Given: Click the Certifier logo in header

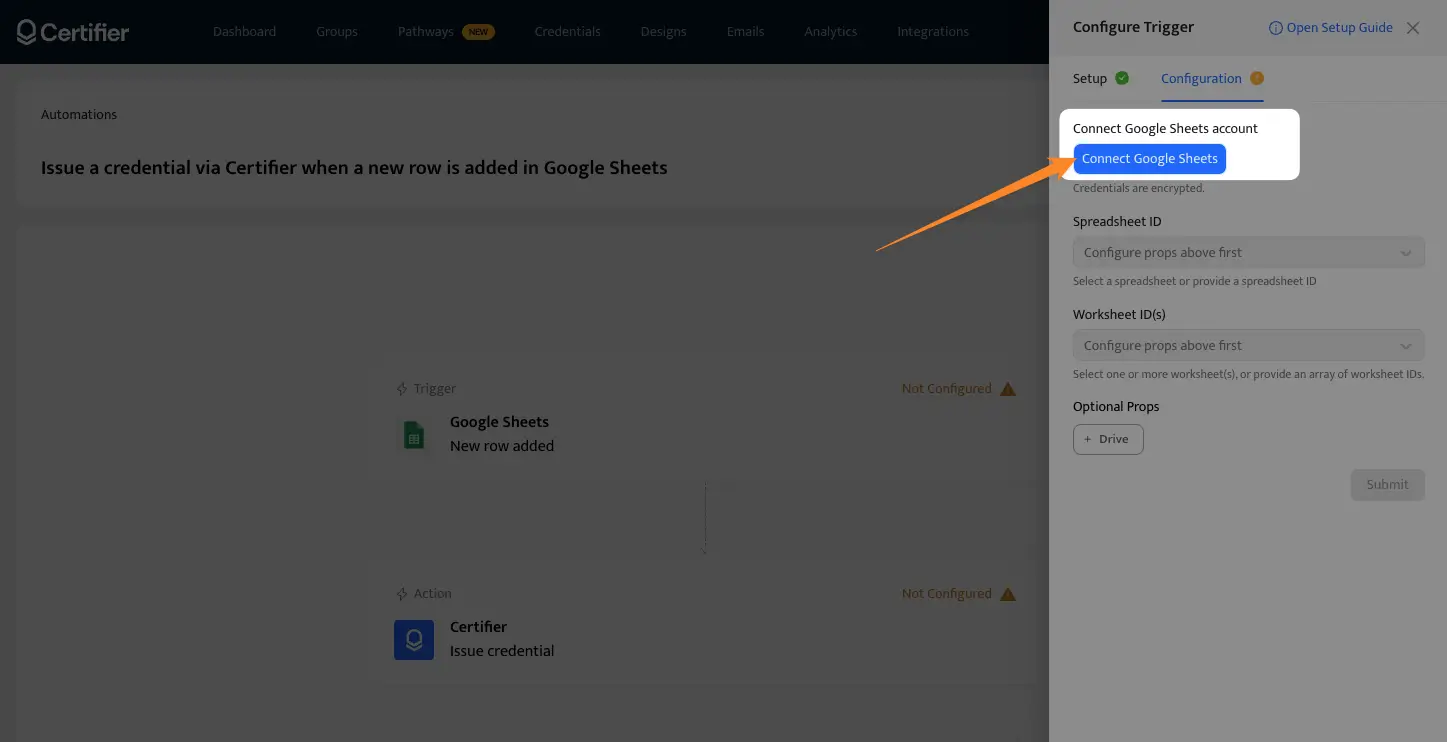Looking at the screenshot, I should (73, 32).
